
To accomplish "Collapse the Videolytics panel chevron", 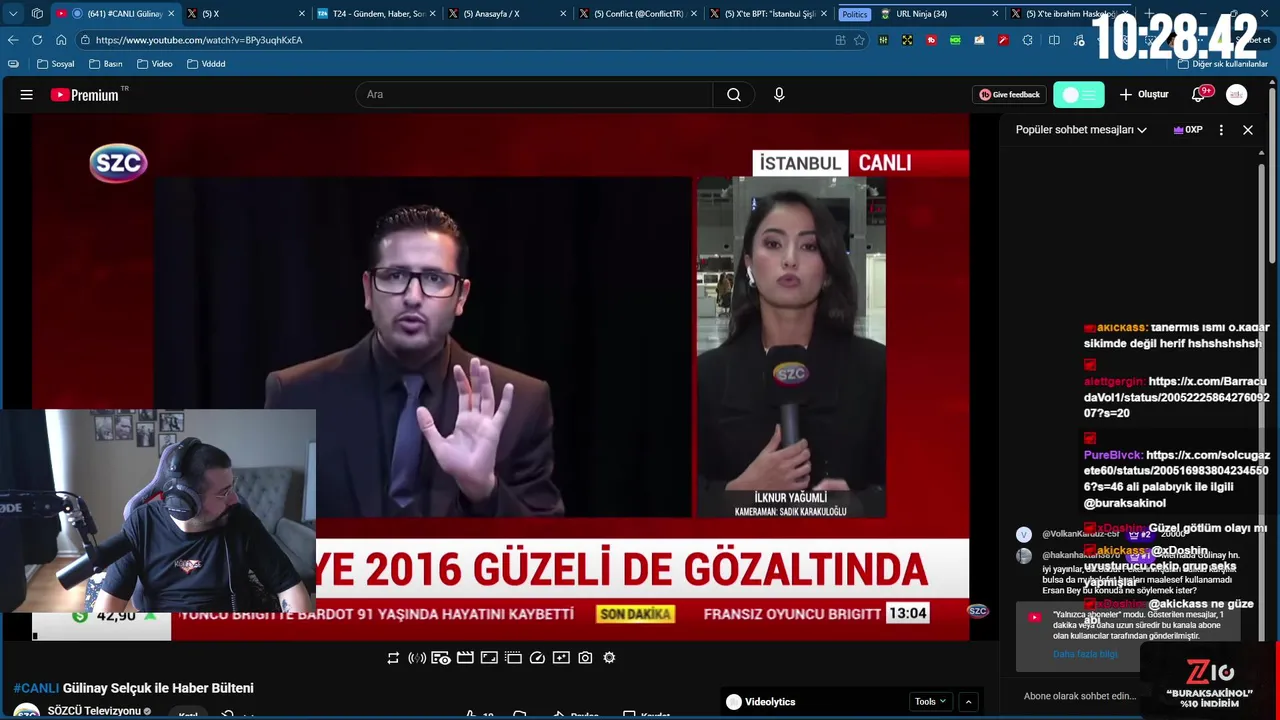I will click(968, 702).
